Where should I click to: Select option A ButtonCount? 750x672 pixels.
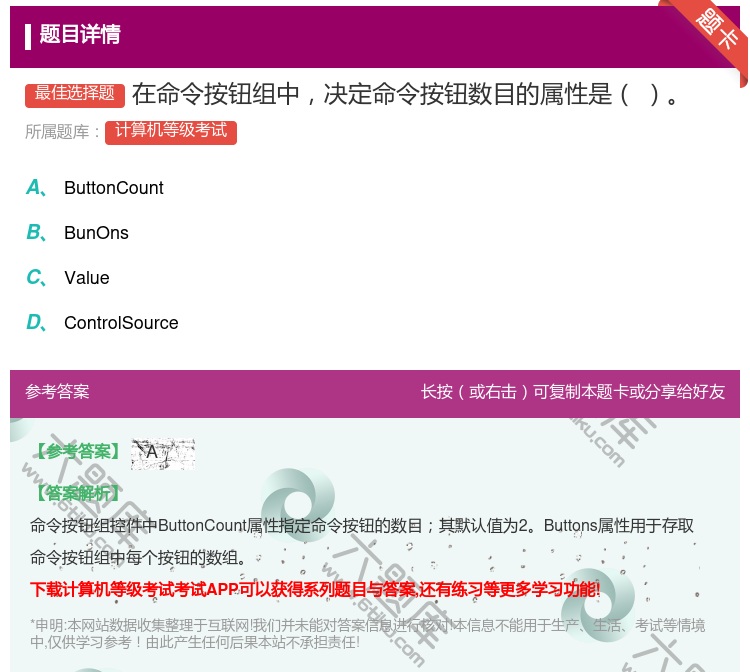[x=95, y=188]
